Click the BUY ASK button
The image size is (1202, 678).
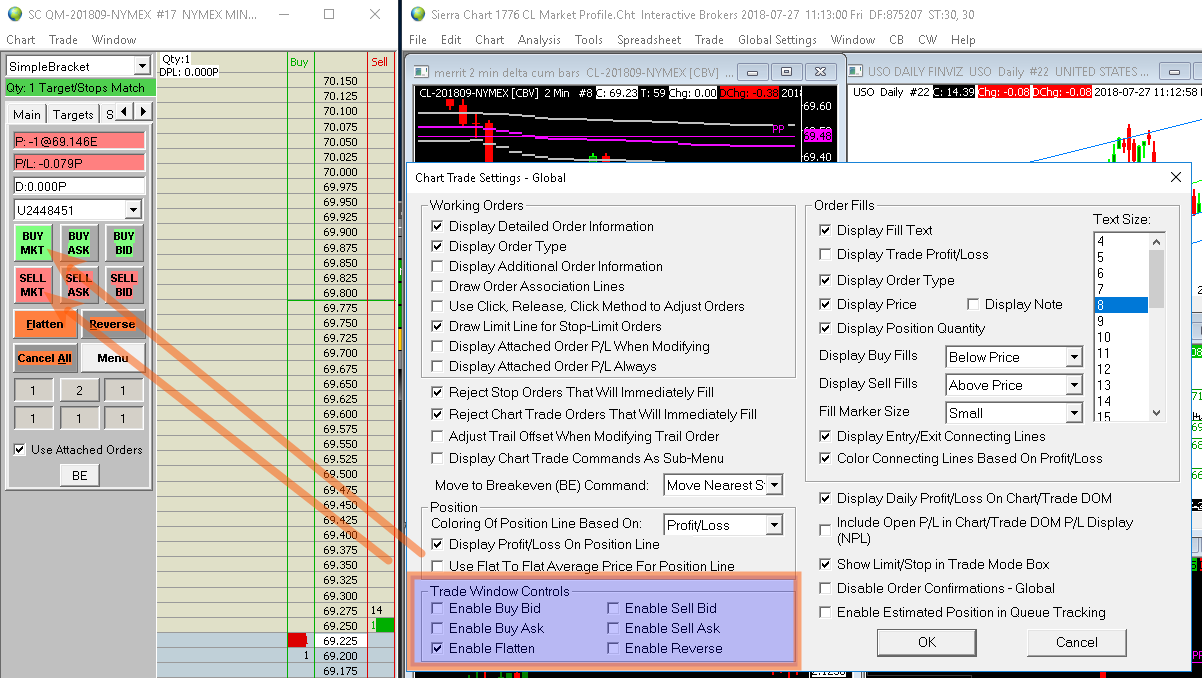click(78, 244)
